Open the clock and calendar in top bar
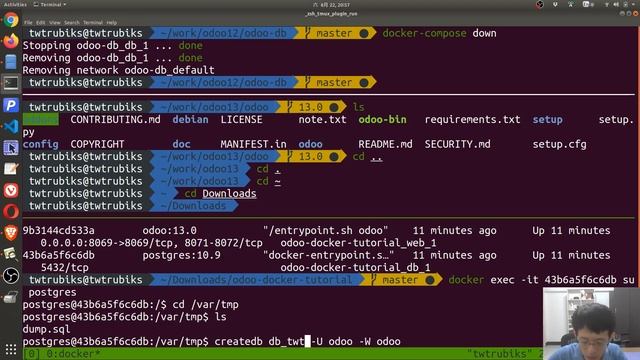The image size is (640, 360). [331, 4]
